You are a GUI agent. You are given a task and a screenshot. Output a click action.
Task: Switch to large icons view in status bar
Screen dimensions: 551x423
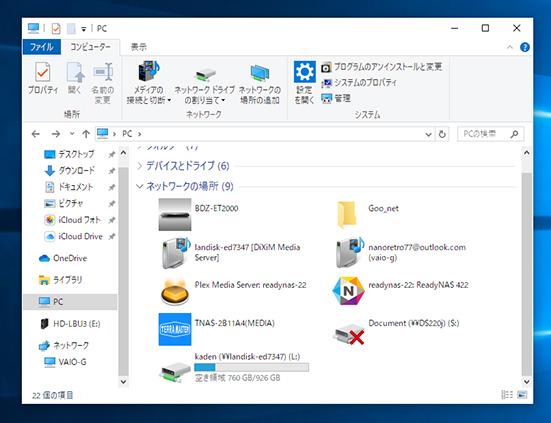(522, 395)
